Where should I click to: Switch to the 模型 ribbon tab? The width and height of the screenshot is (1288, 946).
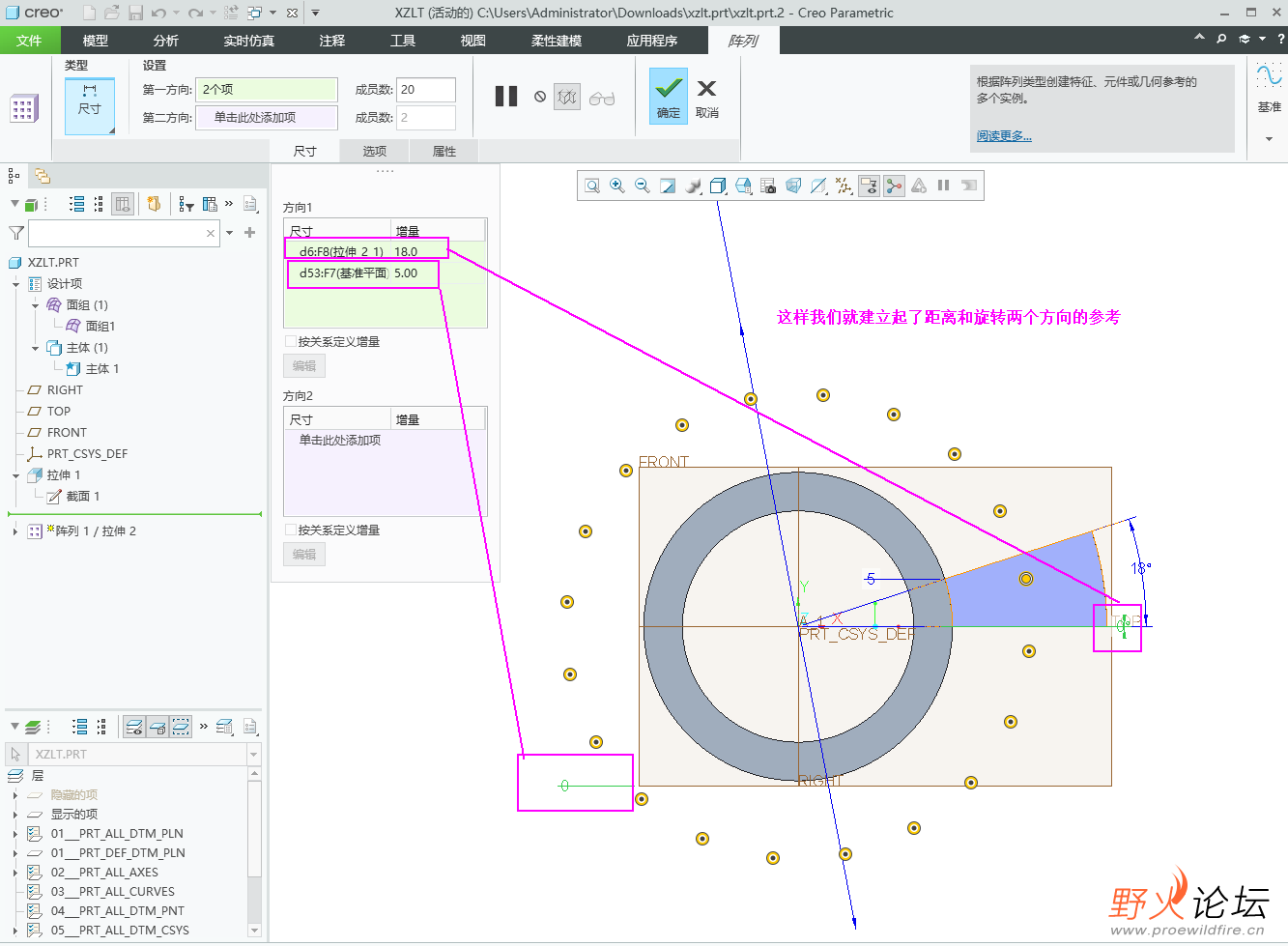[x=96, y=41]
